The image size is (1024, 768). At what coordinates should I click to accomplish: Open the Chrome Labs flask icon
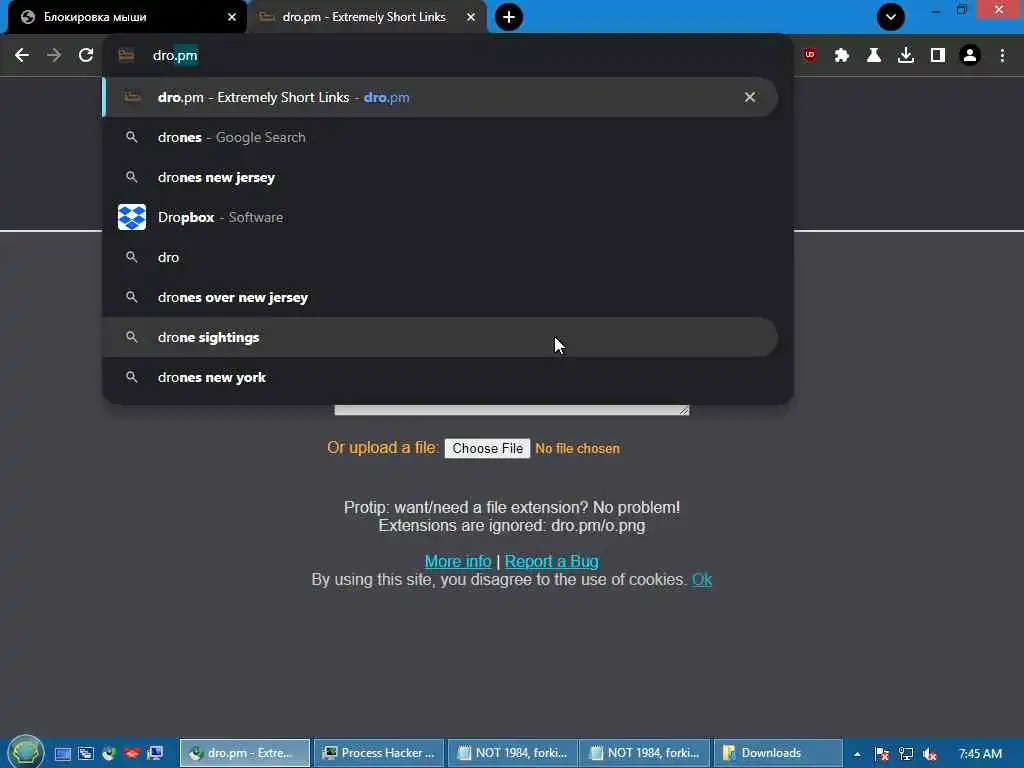coord(874,56)
